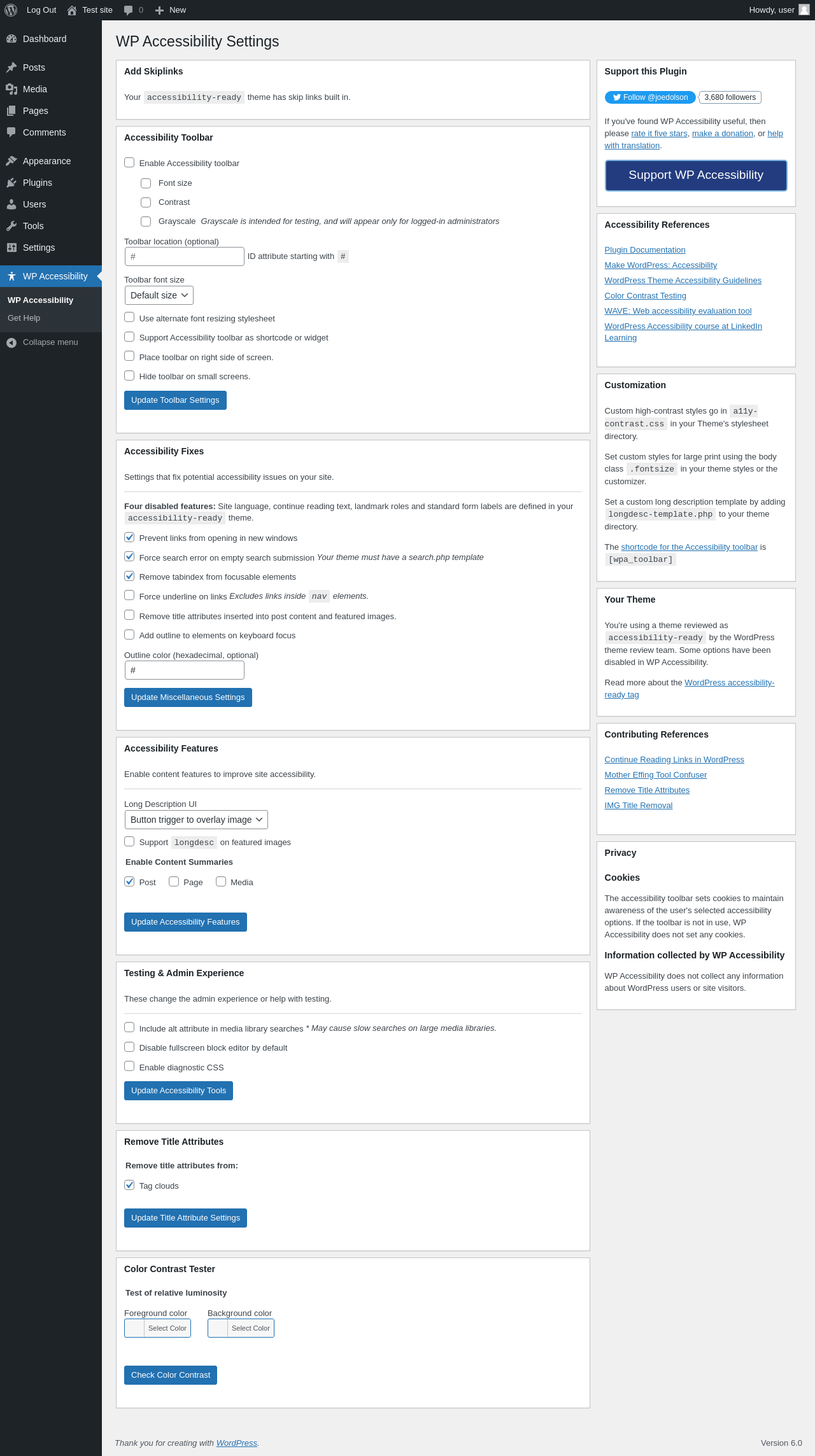The width and height of the screenshot is (815, 1456).
Task: Open the Plugin Documentation link
Action: click(645, 250)
